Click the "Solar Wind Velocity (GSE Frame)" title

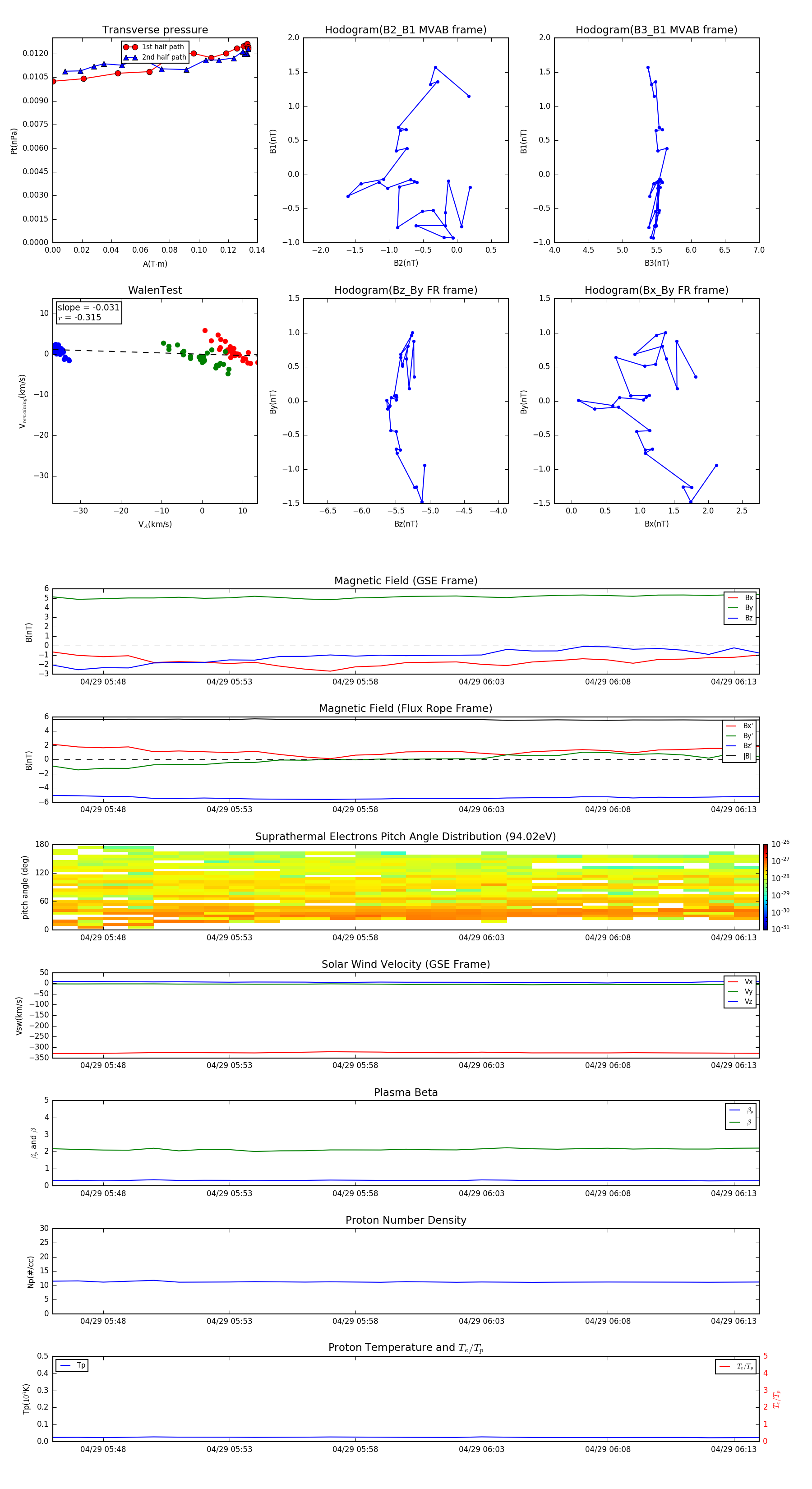[406, 965]
